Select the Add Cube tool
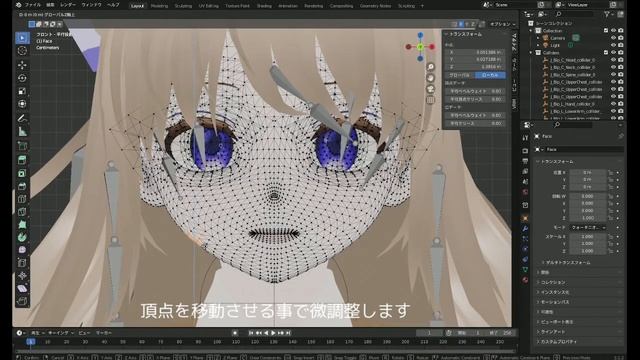The width and height of the screenshot is (640, 360). point(22,146)
